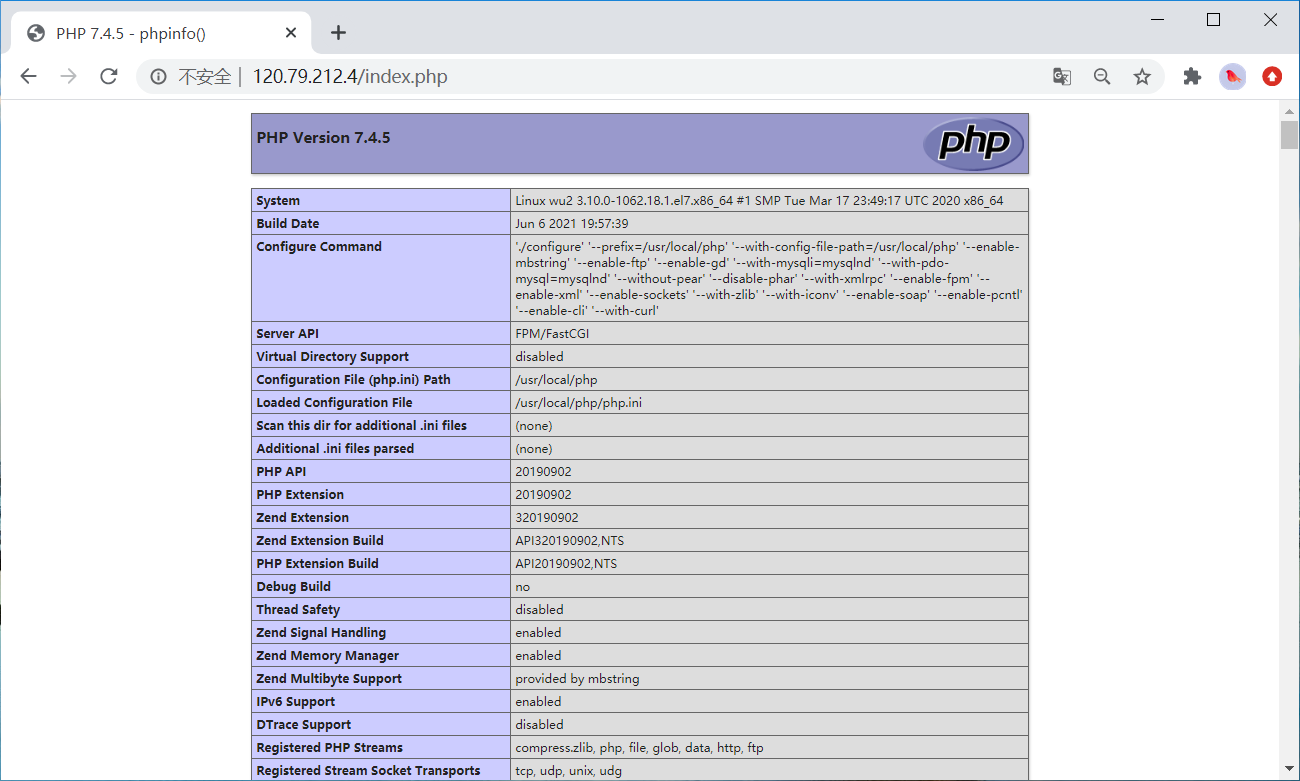The width and height of the screenshot is (1300, 781).
Task: Click the red update arrow icon
Action: click(1272, 76)
